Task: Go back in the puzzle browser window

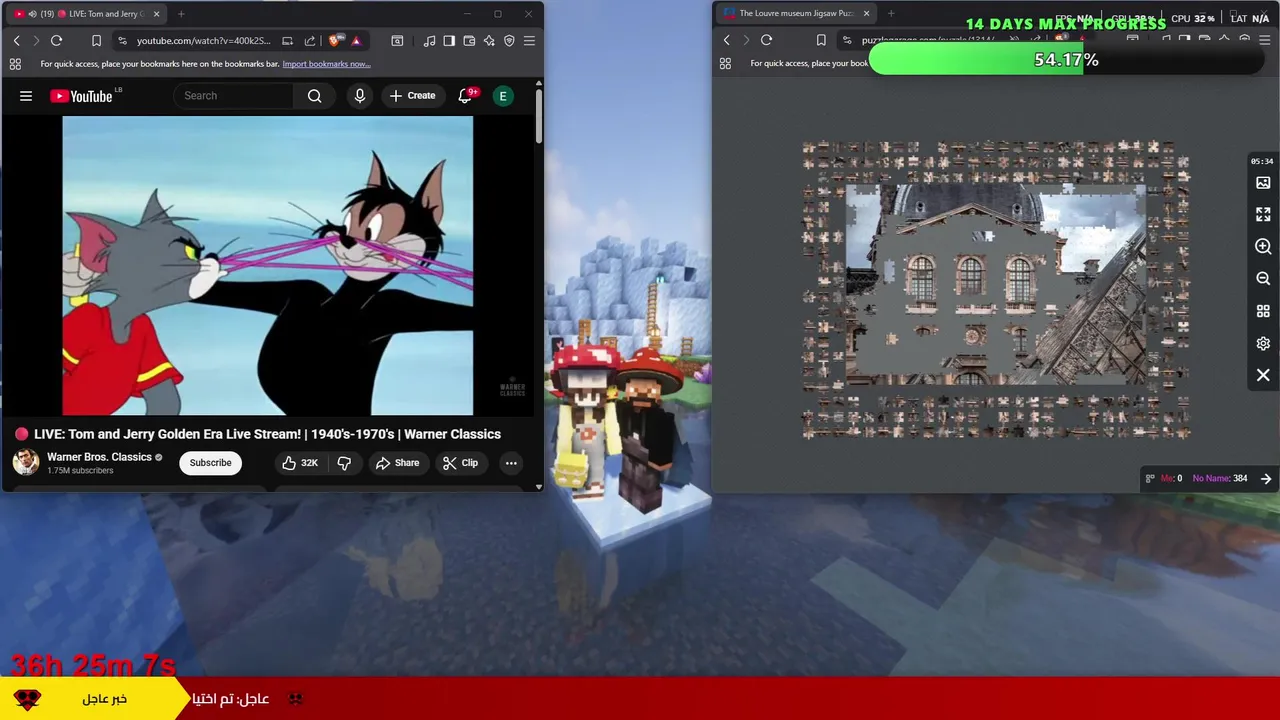Action: (727, 40)
